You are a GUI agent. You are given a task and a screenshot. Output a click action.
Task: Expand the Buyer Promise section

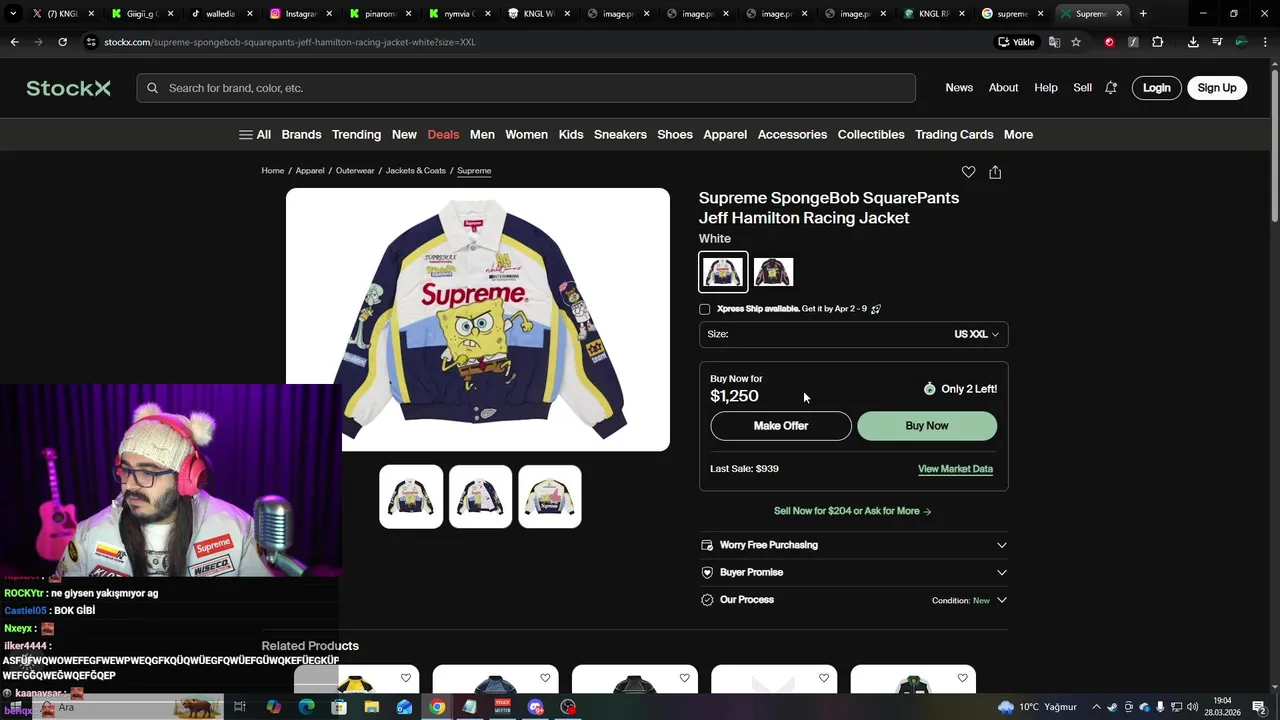[854, 572]
